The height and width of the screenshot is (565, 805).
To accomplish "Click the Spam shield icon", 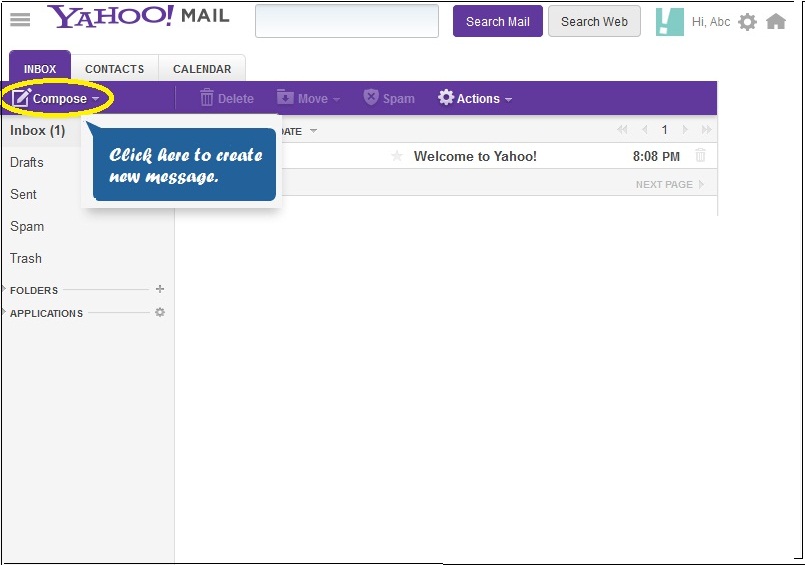I will [x=371, y=96].
